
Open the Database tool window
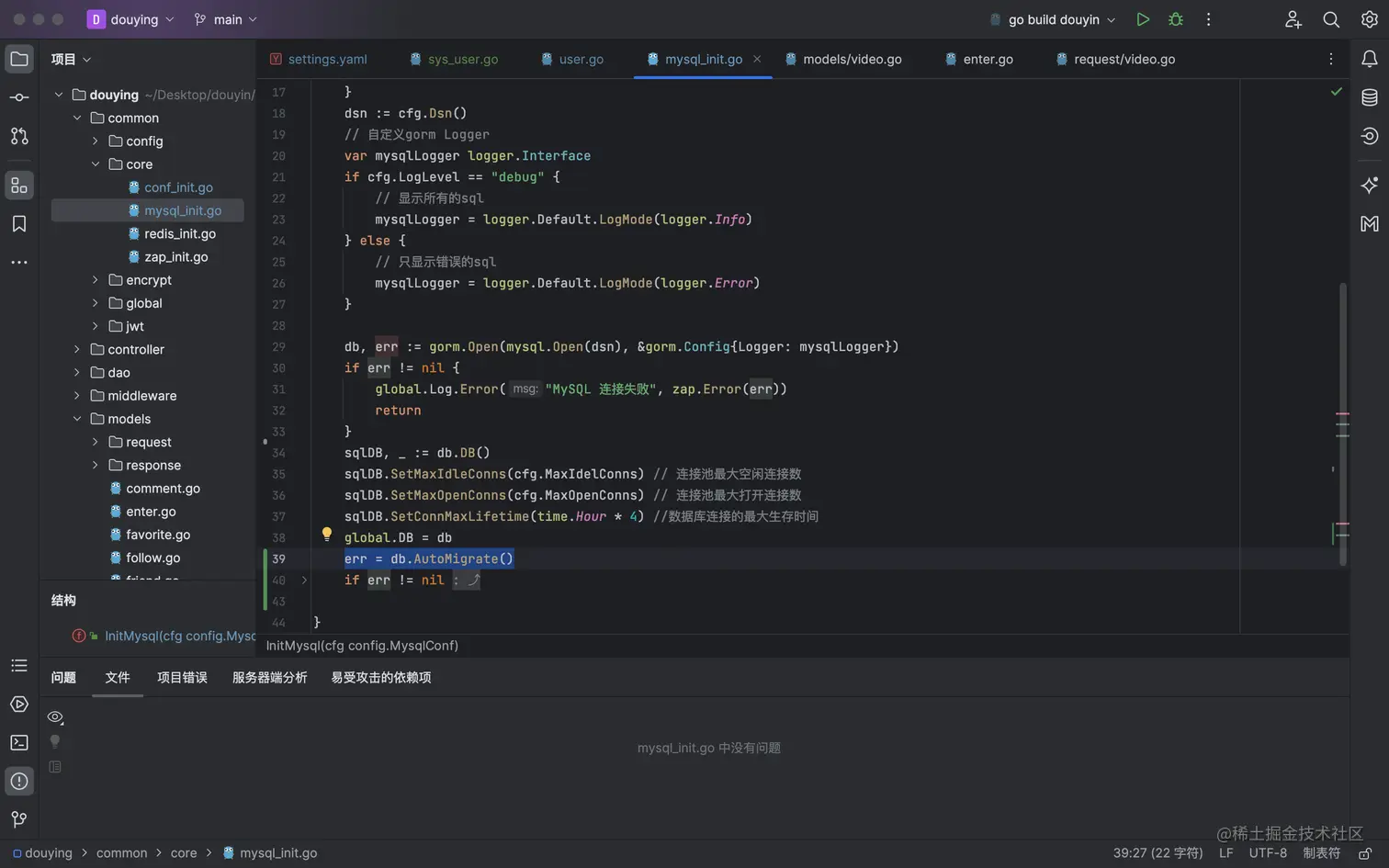[1370, 97]
